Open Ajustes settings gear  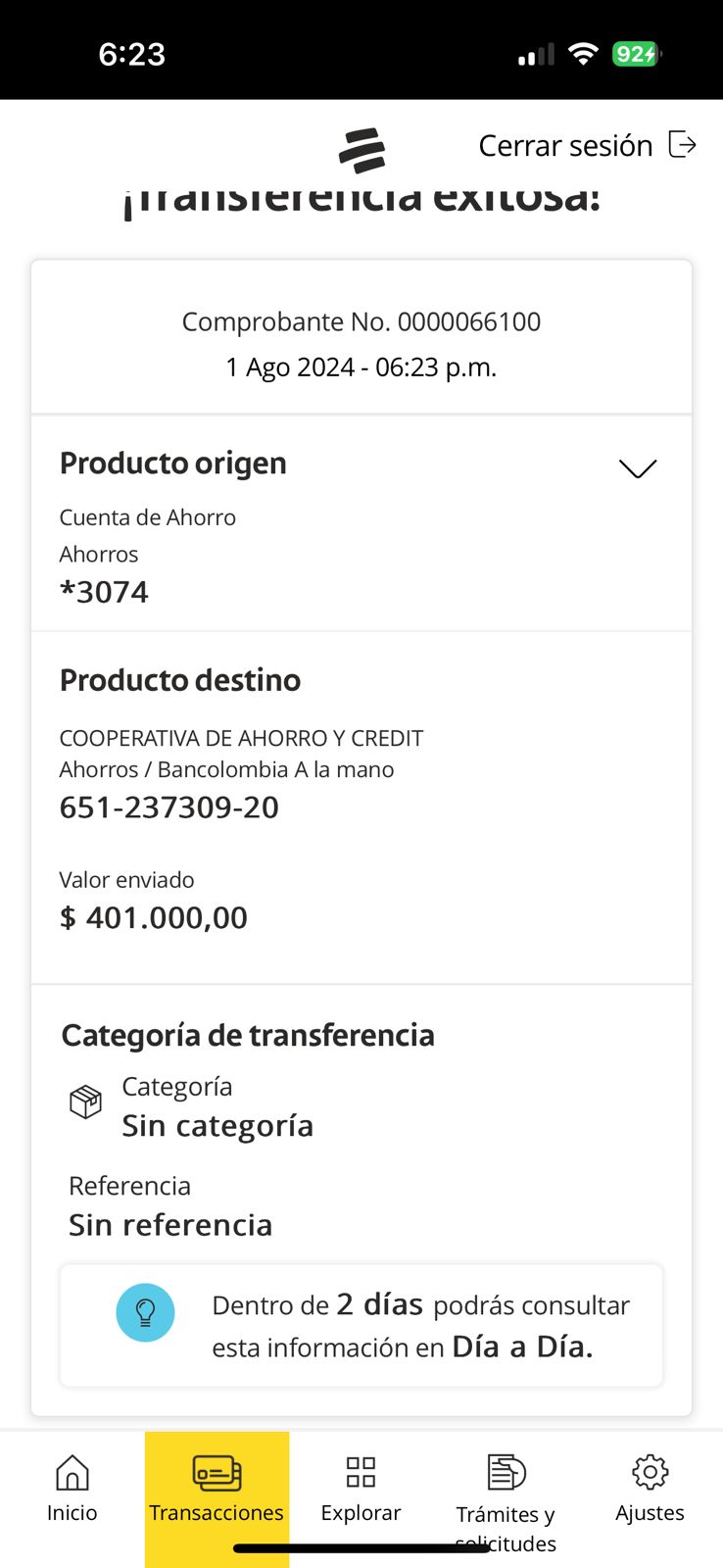pos(650,1488)
